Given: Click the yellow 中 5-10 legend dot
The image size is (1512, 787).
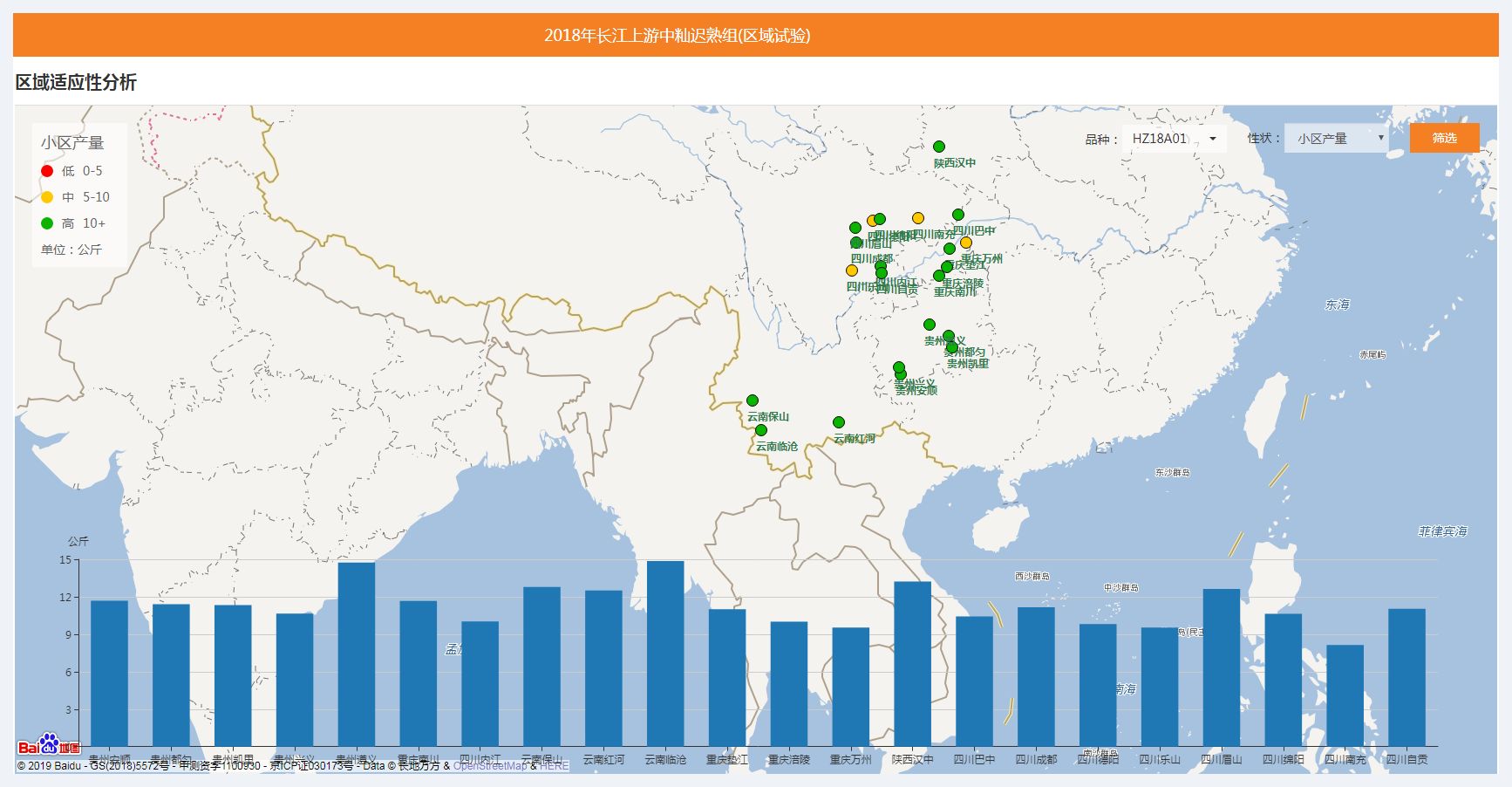Looking at the screenshot, I should pyautogui.click(x=47, y=197).
